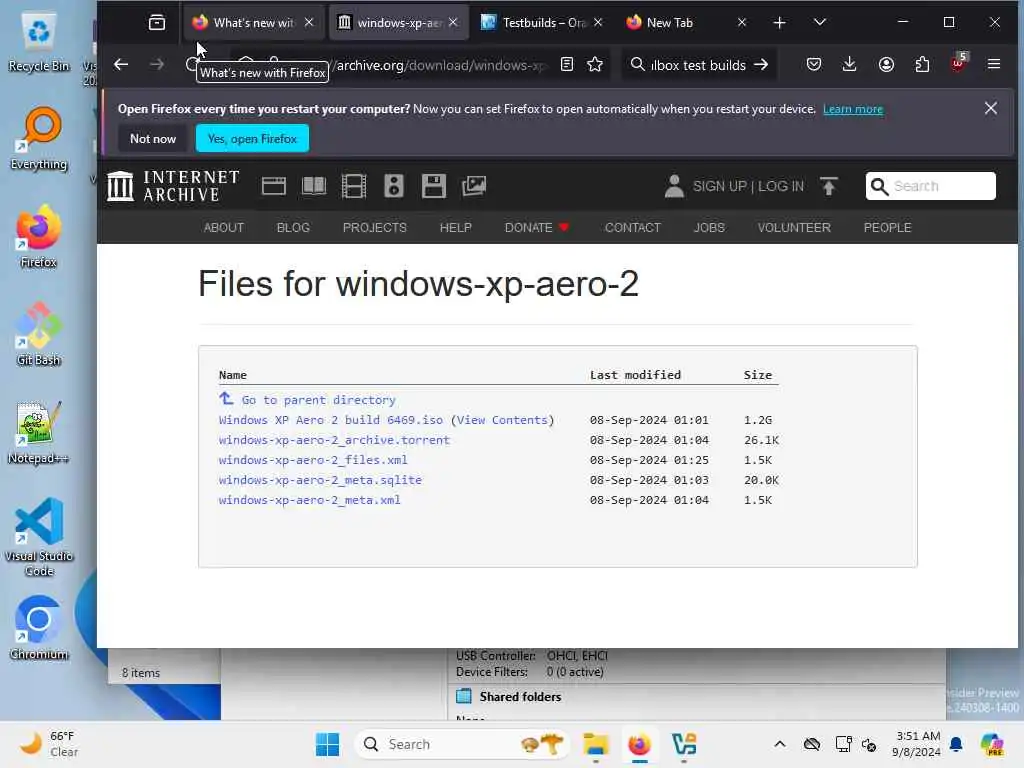Open Visual Studio Code desktop shortcut
This screenshot has height=768, width=1024.
[x=39, y=537]
